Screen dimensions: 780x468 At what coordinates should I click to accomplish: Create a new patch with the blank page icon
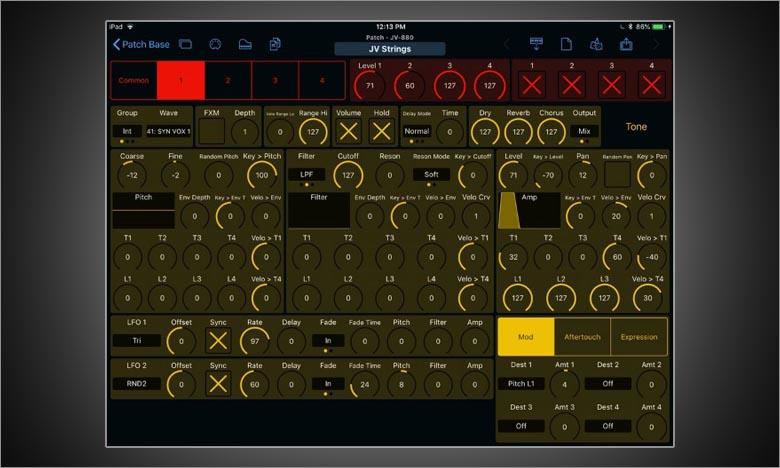[x=566, y=44]
